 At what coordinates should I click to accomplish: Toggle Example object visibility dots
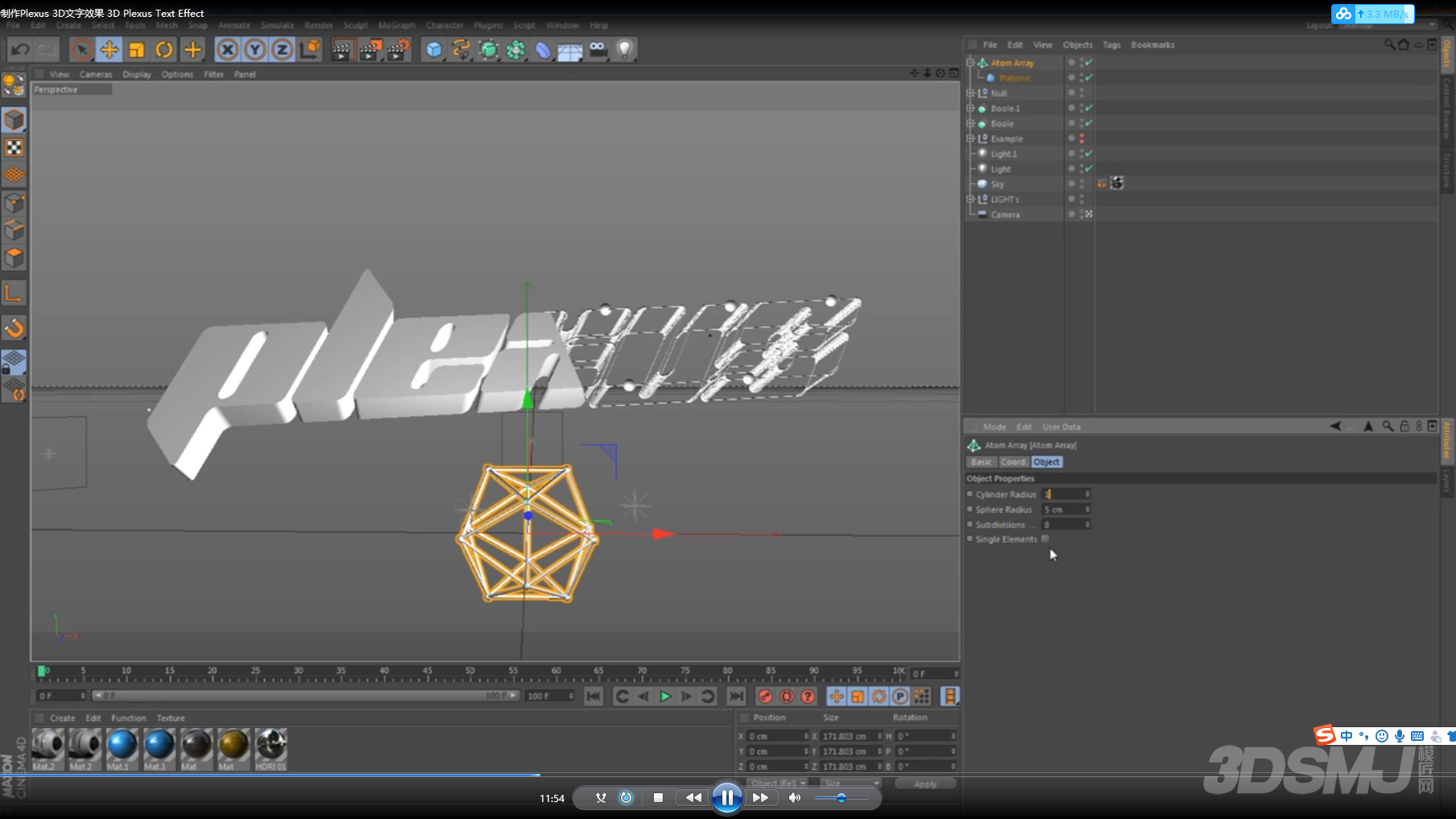click(x=1082, y=139)
